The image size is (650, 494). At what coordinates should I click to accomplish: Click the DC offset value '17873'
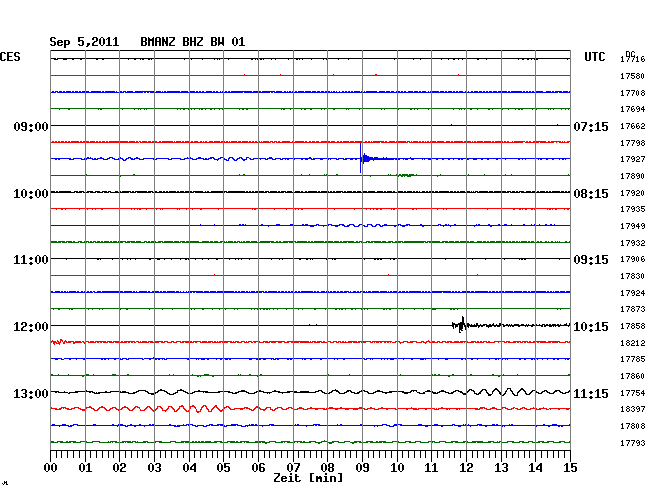(x=633, y=309)
